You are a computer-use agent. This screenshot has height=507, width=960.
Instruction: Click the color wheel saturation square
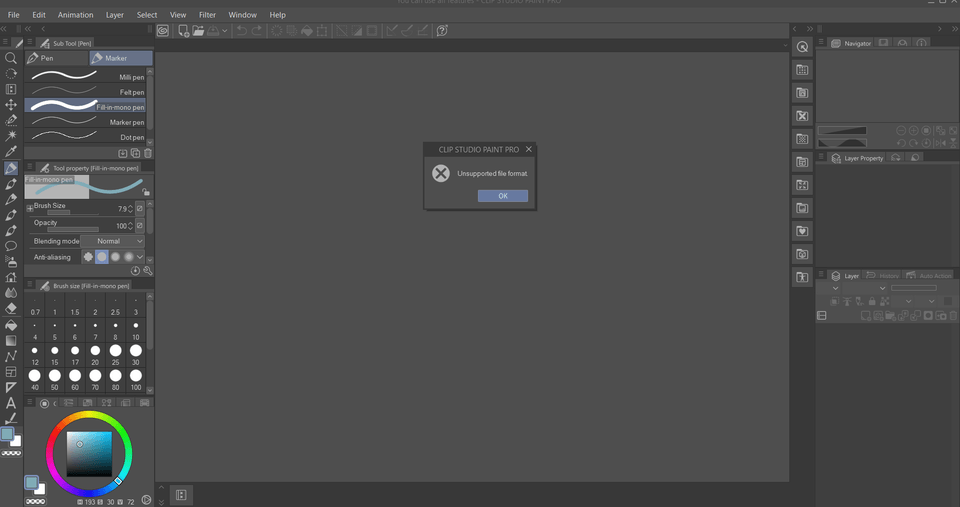[89, 454]
